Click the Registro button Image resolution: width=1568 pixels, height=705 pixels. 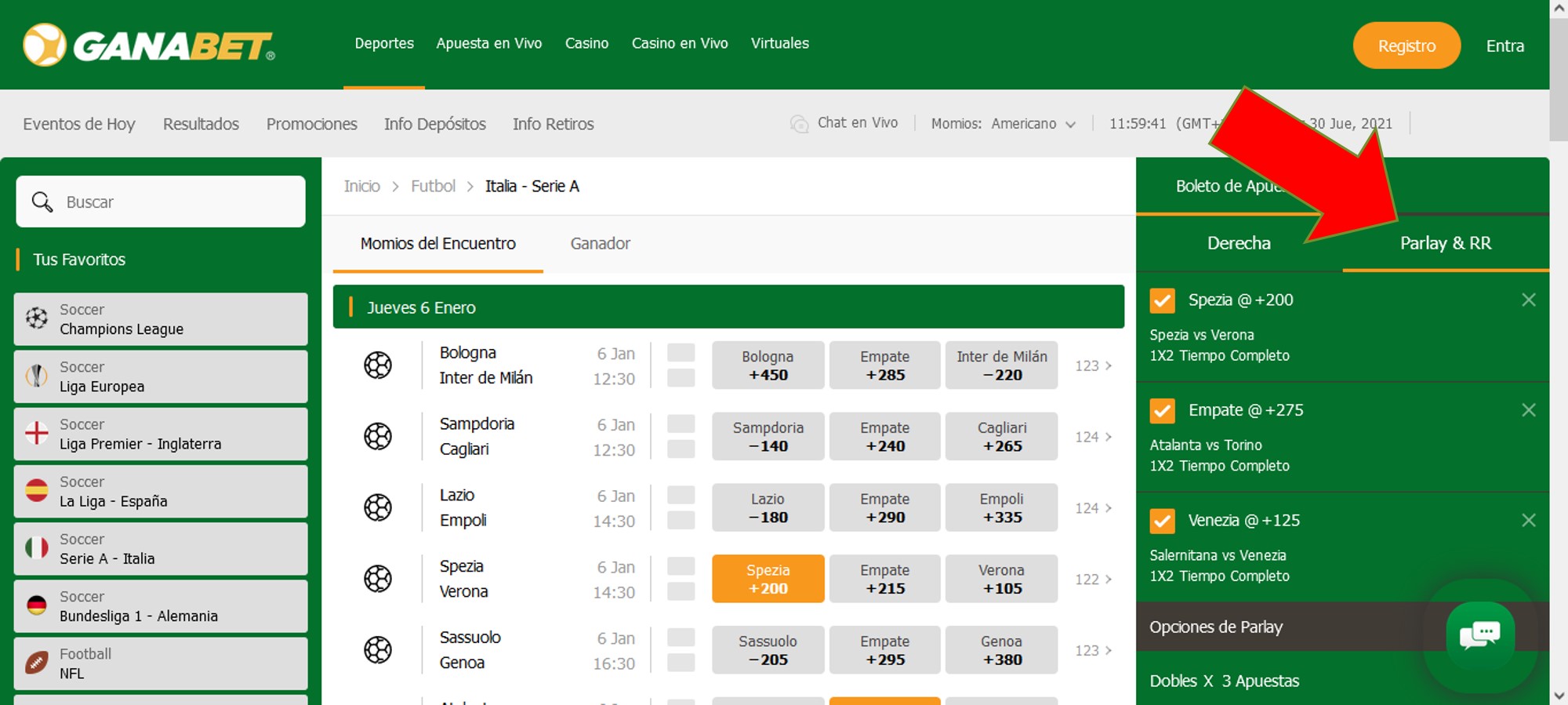coord(1406,45)
